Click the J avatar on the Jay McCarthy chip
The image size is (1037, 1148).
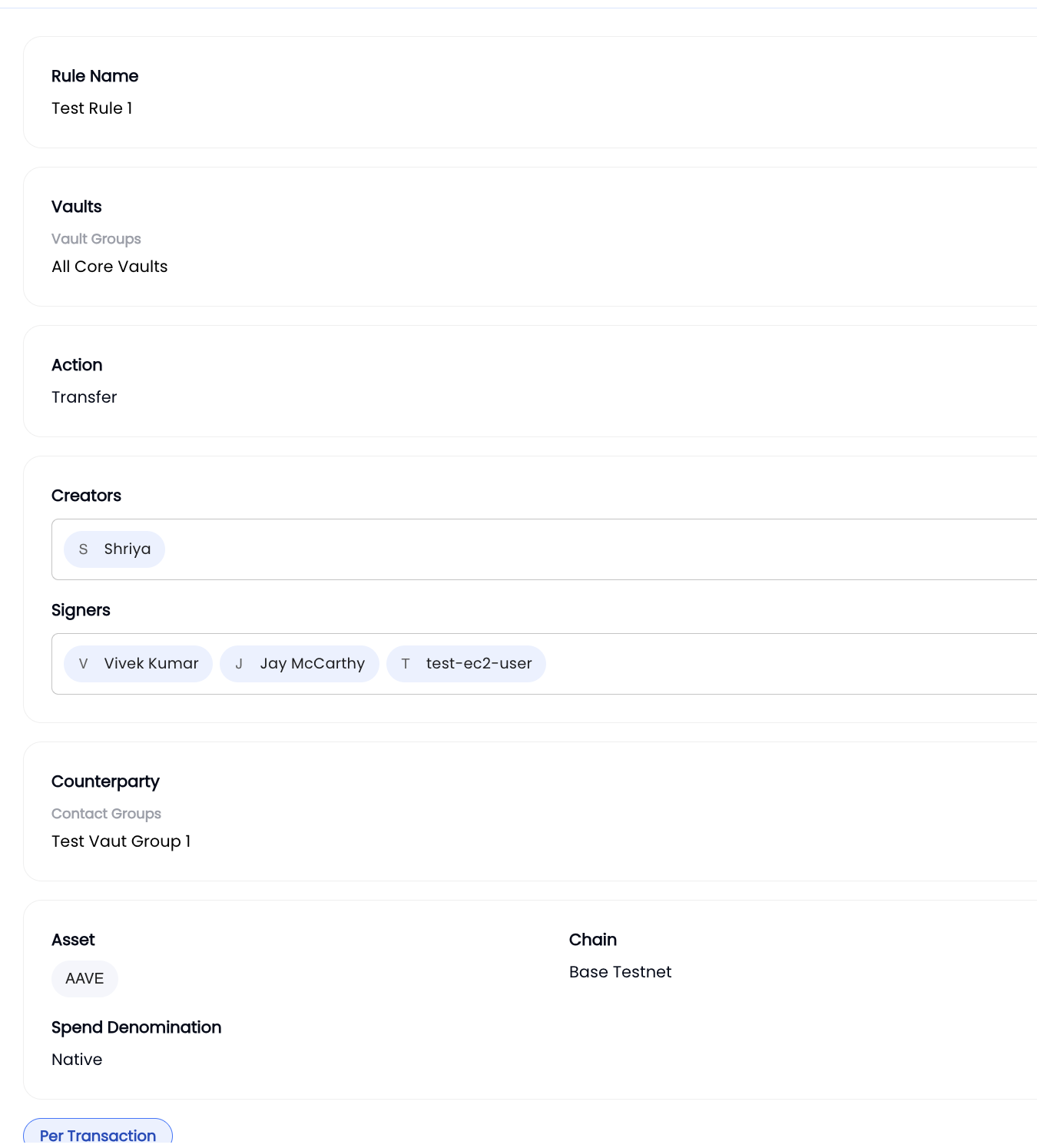tap(239, 664)
